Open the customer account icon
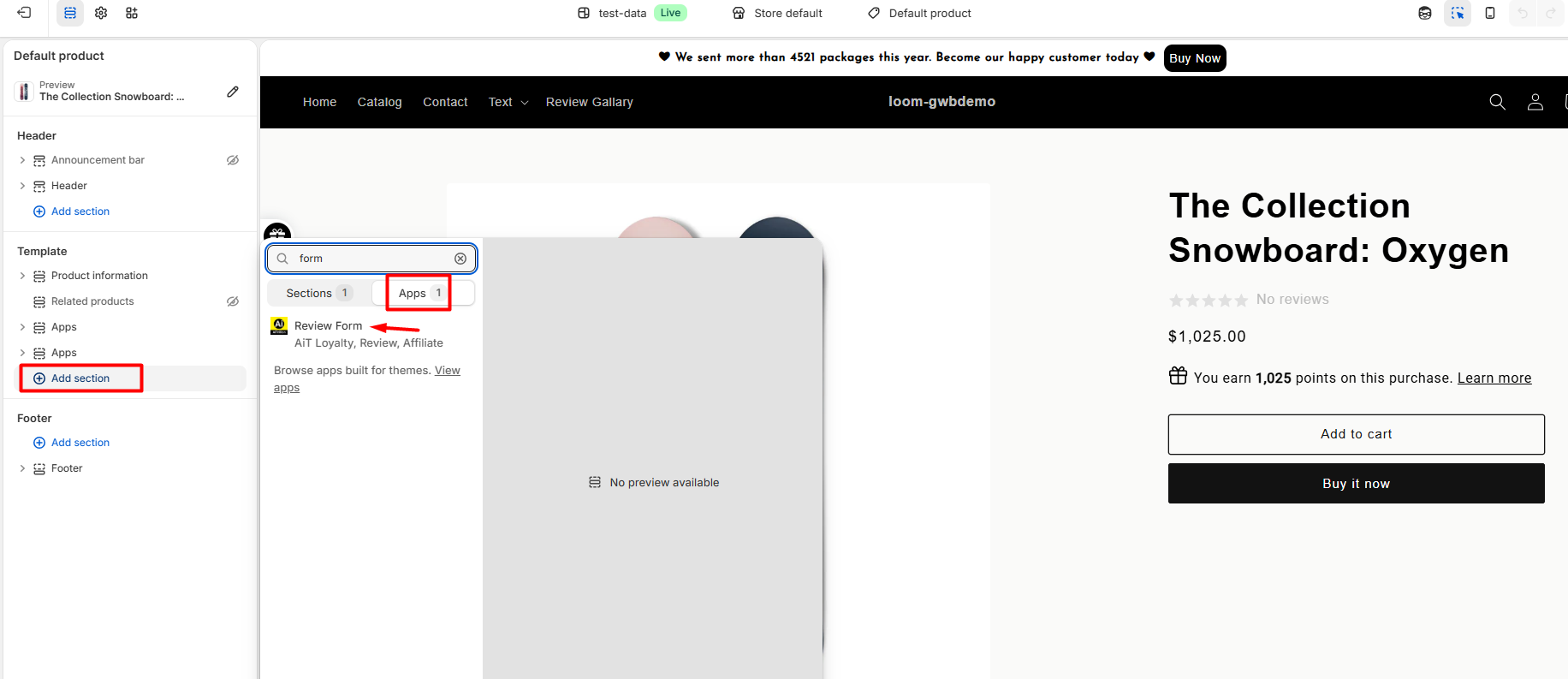The width and height of the screenshot is (1568, 679). point(1535,102)
